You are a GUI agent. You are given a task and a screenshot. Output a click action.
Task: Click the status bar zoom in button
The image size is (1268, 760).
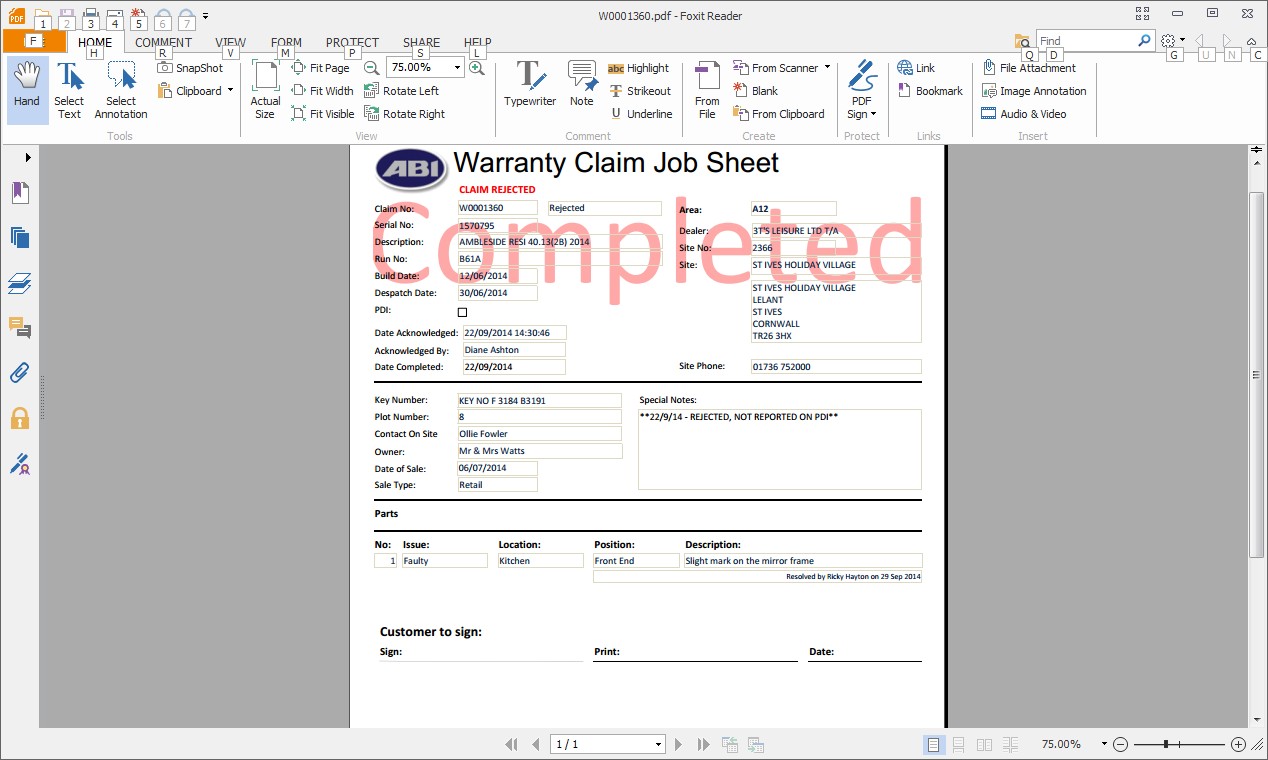[x=1238, y=744]
